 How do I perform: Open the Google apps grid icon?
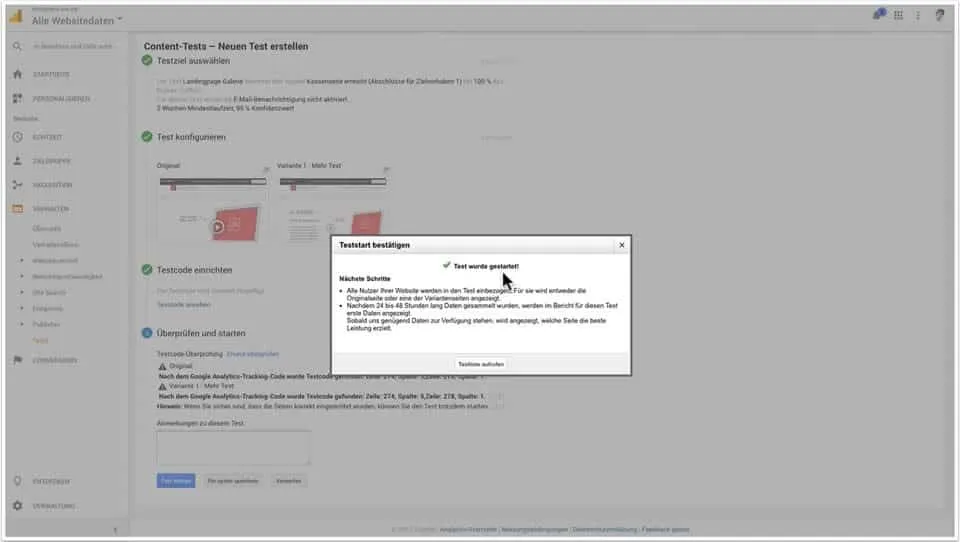tap(898, 15)
